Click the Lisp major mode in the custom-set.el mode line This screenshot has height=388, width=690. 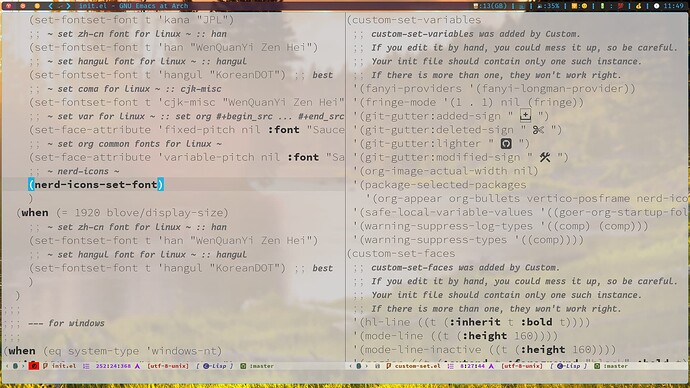point(569,366)
